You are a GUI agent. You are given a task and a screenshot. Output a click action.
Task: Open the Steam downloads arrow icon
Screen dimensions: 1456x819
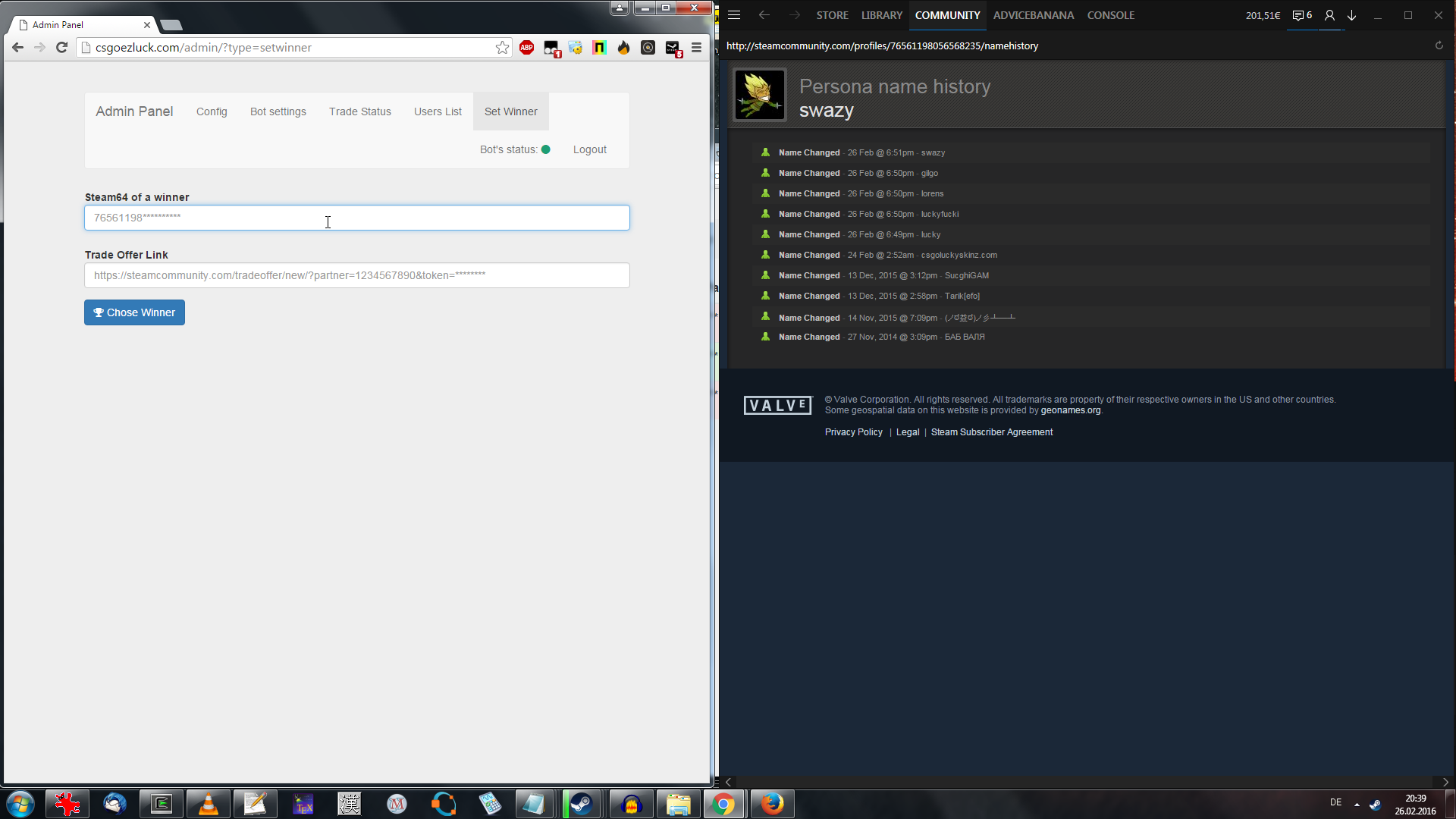point(1351,15)
